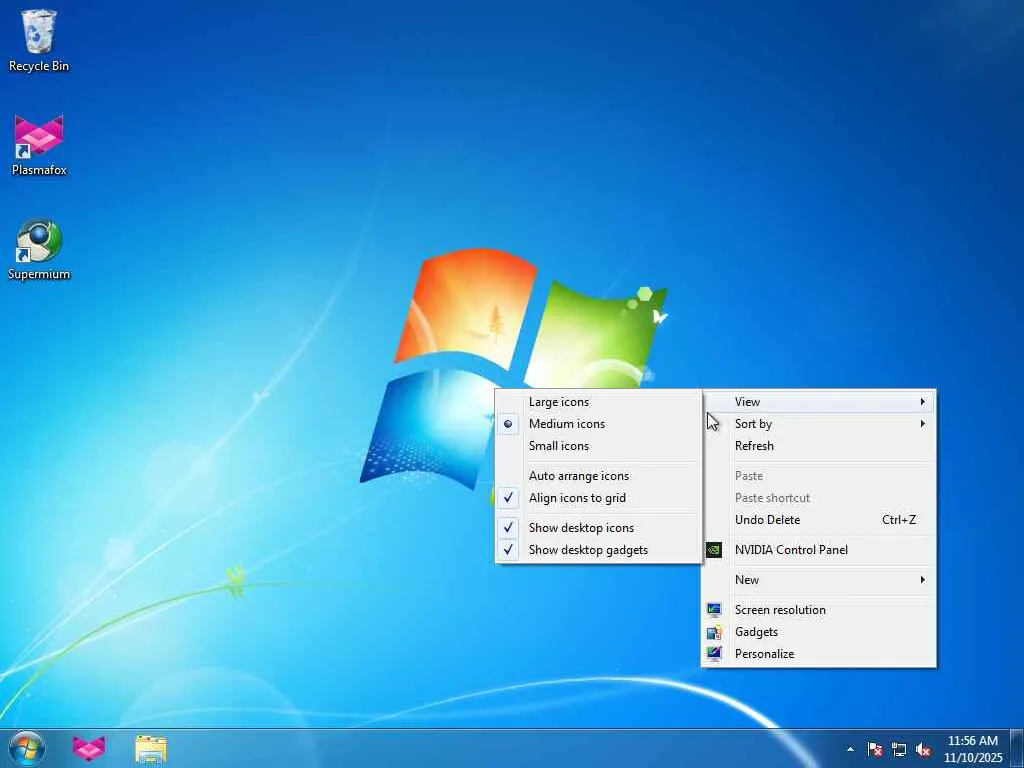Toggle Show desktop gadgets
The image size is (1024, 768).
click(x=598, y=550)
